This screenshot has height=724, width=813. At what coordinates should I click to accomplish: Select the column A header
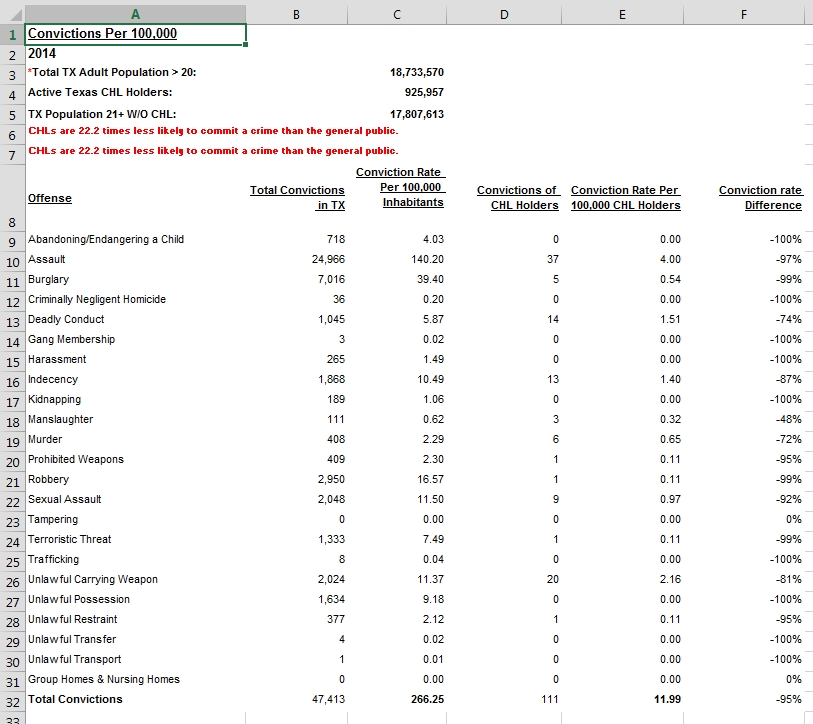pos(135,14)
